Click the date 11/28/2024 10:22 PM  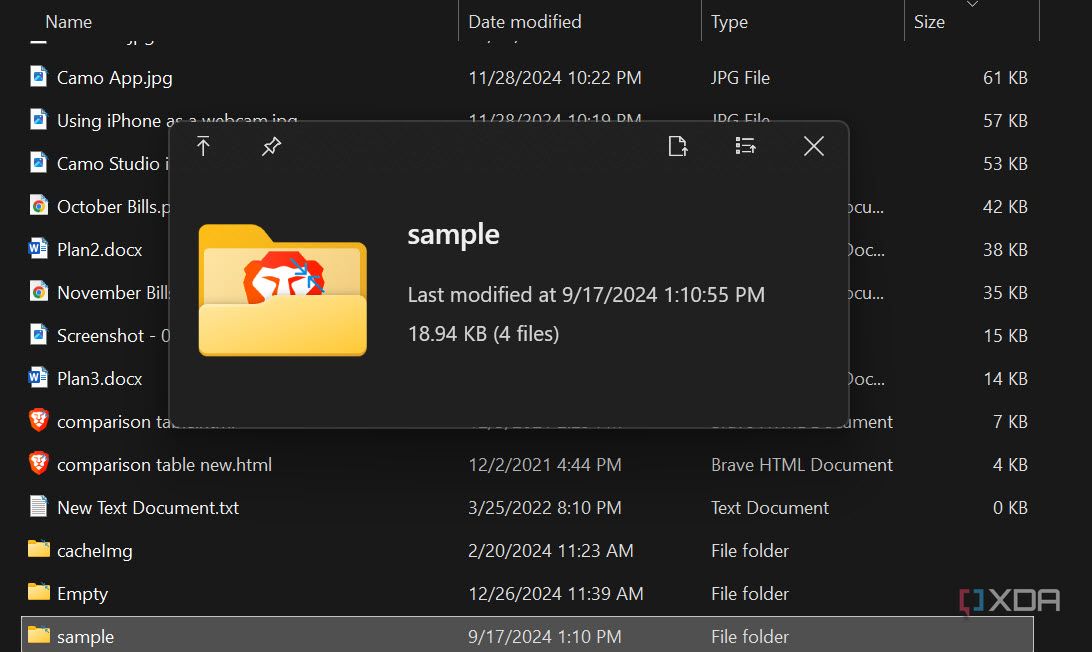point(554,78)
